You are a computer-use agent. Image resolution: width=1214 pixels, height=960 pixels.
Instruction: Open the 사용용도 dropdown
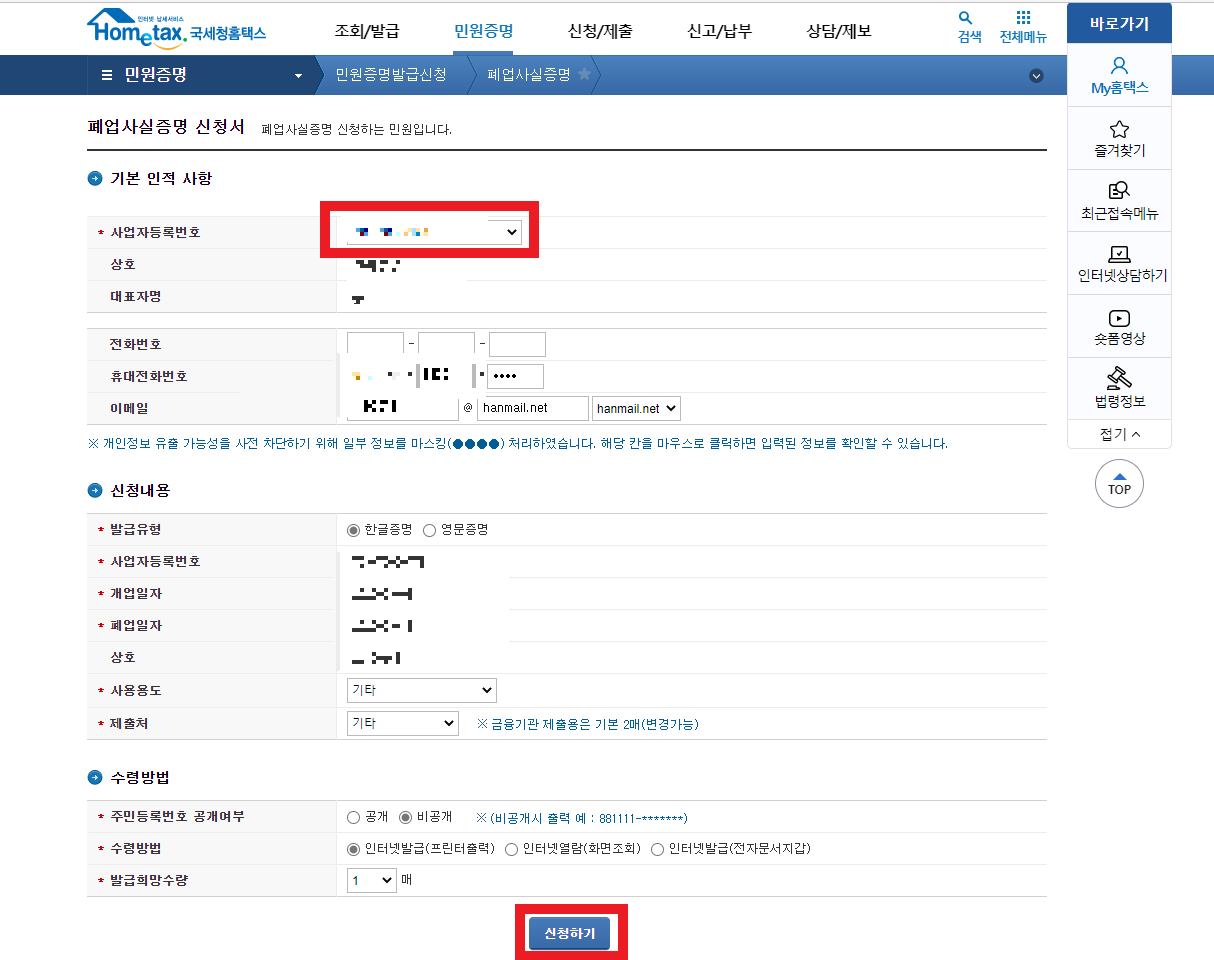pos(421,690)
